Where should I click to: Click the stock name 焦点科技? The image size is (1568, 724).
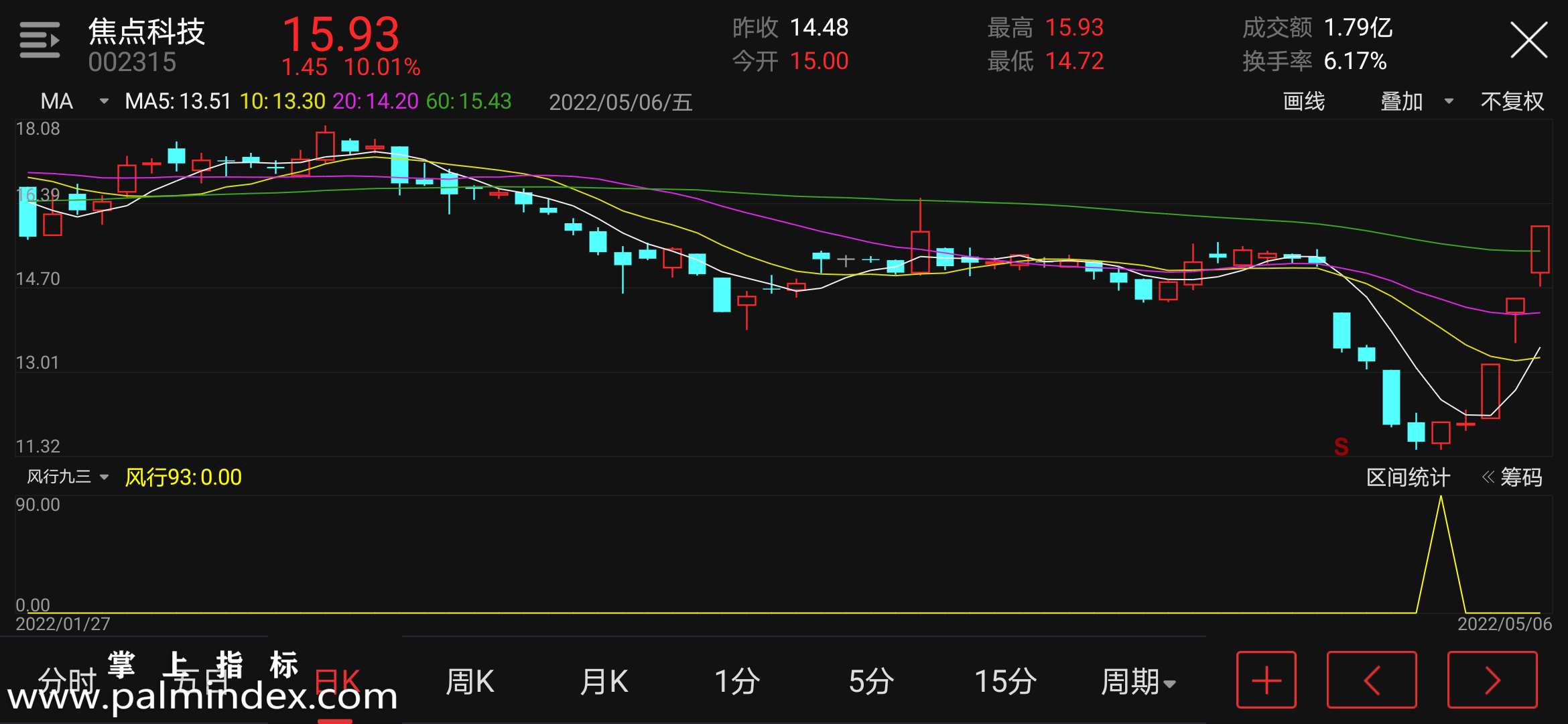(147, 32)
